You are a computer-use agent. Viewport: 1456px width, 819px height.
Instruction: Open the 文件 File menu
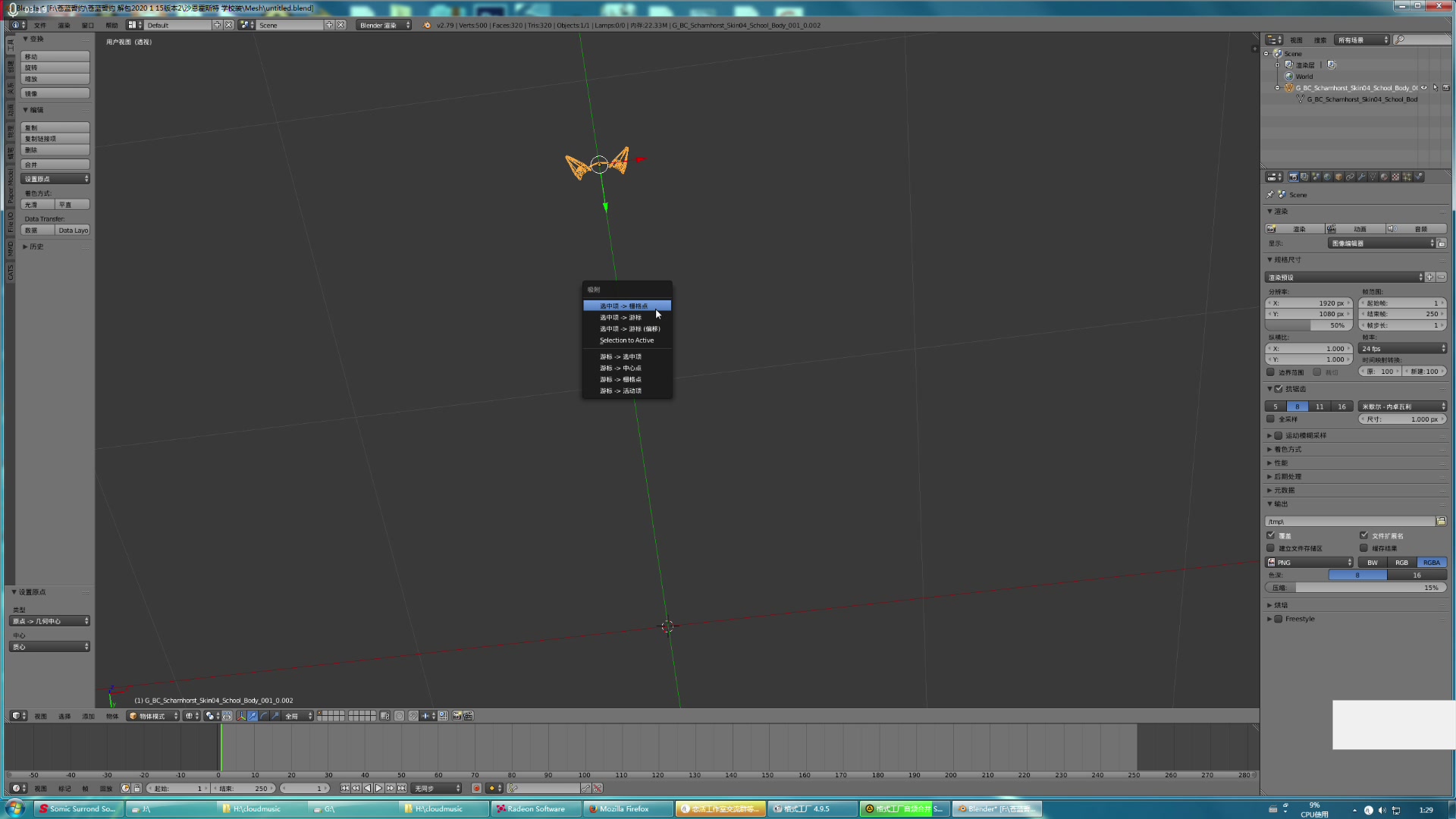coord(40,25)
